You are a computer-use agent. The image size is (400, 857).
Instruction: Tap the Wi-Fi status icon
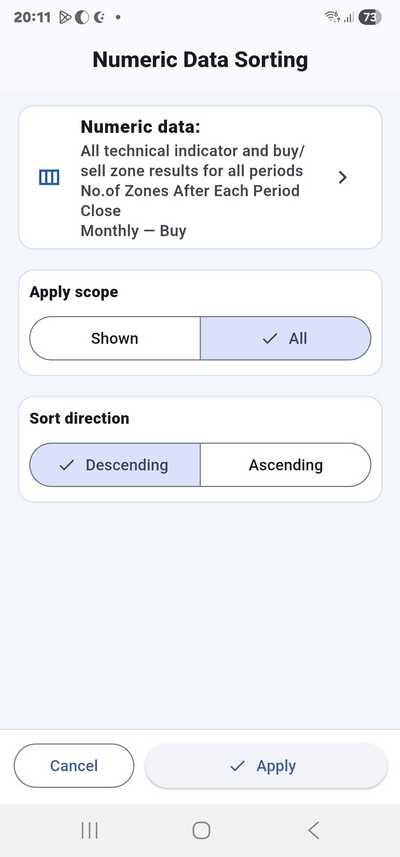coord(332,17)
